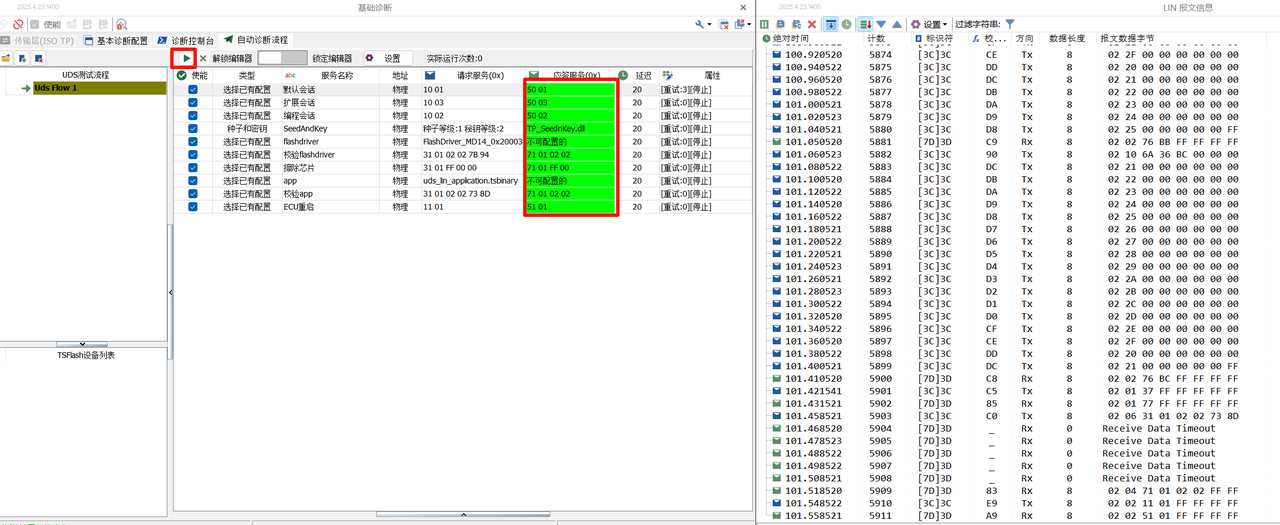1280x525 pixels.
Task: Close the 基础诊断 window
Action: click(743, 7)
